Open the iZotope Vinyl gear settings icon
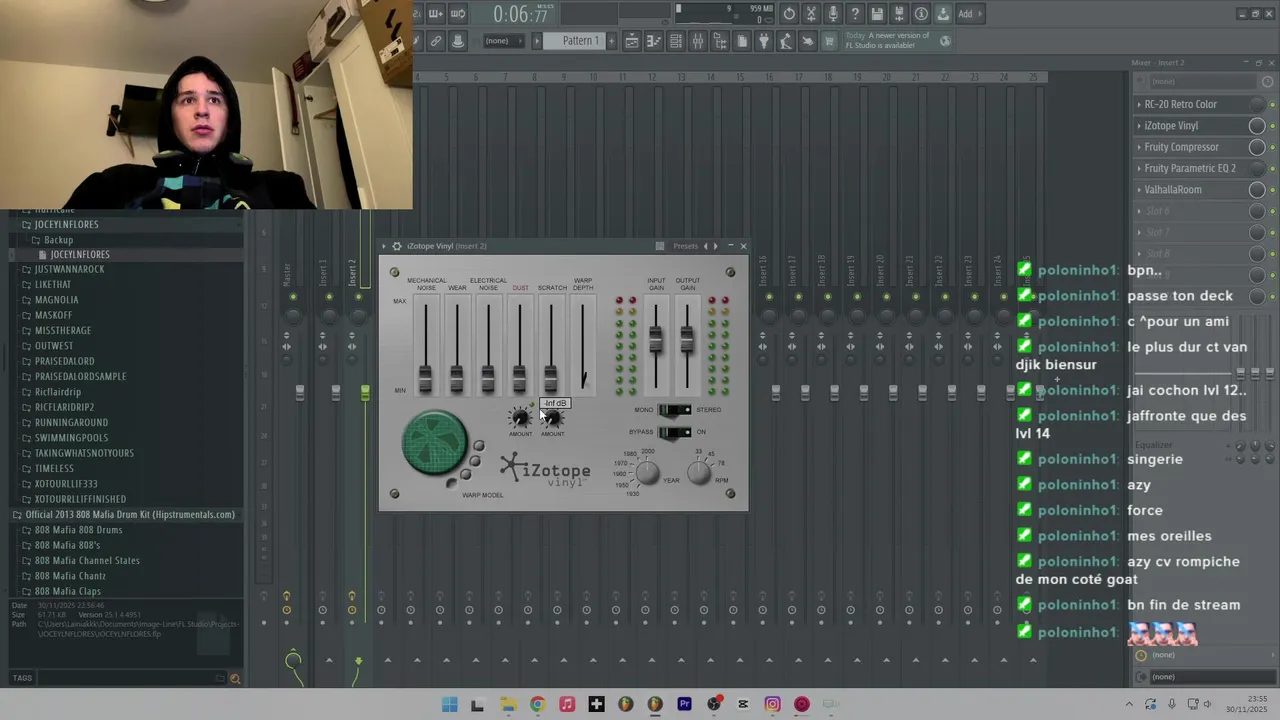The image size is (1280, 720). (x=396, y=246)
